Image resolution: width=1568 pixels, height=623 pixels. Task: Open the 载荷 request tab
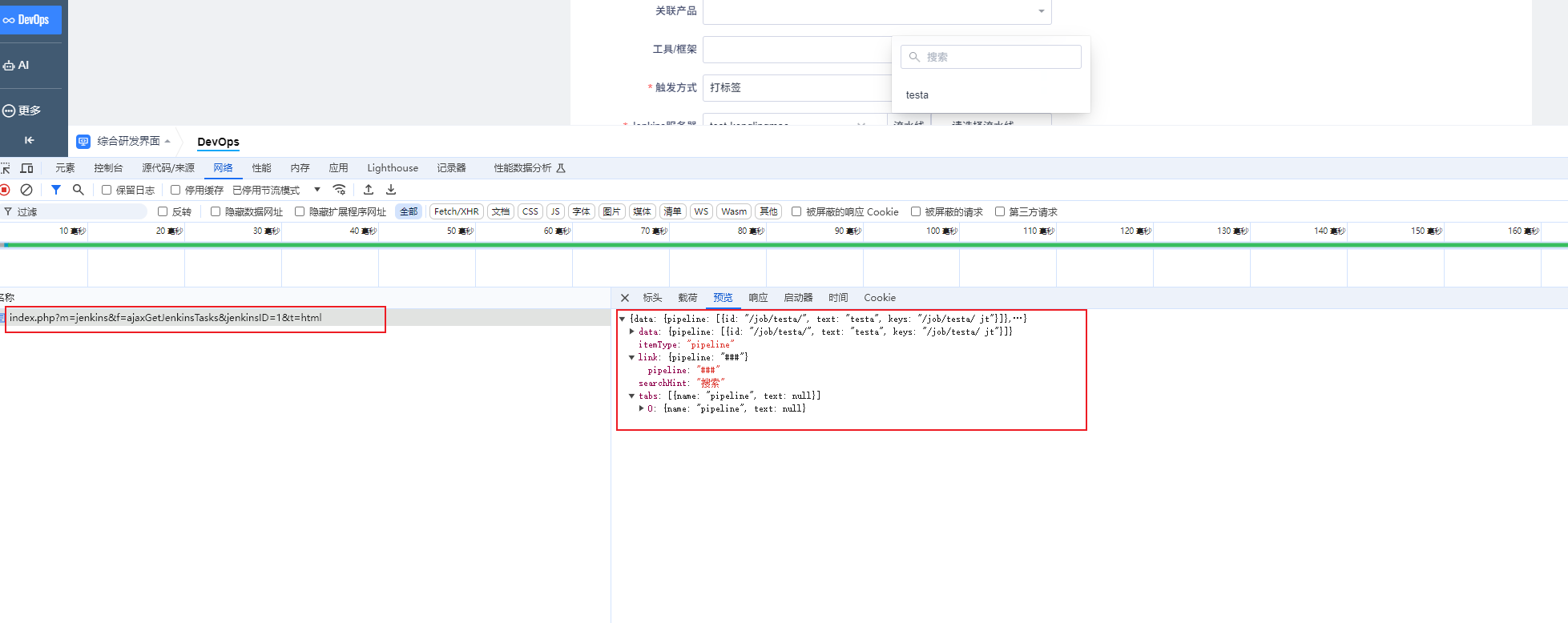pos(687,298)
